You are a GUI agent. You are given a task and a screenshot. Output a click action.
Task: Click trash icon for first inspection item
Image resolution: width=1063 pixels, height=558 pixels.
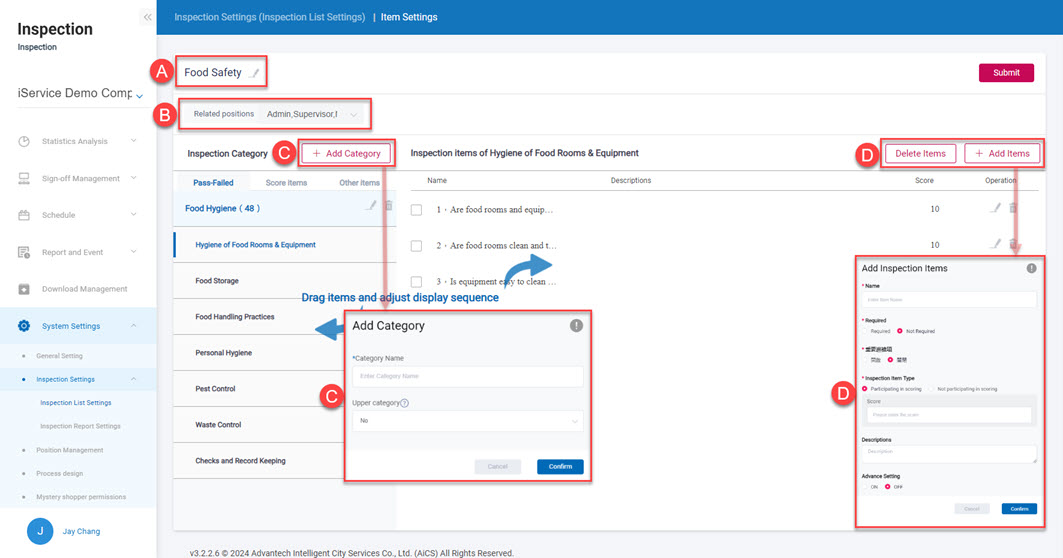coord(1013,208)
